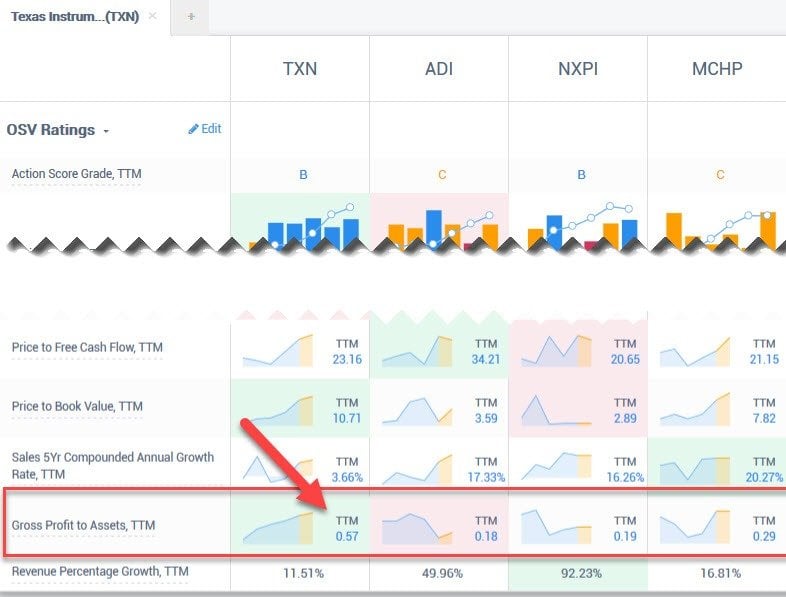
Task: Select the NXPI column header
Action: (x=579, y=69)
